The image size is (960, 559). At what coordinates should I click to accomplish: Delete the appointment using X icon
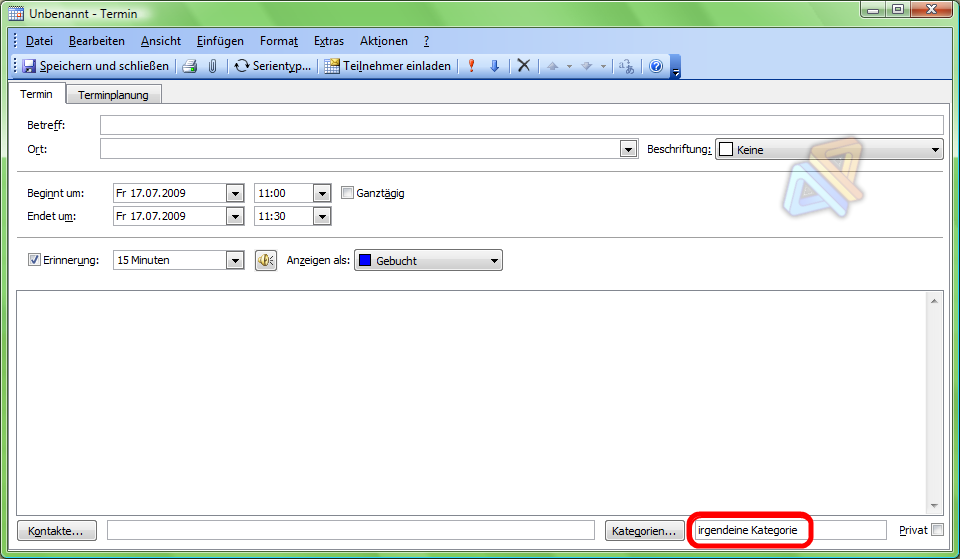(523, 66)
